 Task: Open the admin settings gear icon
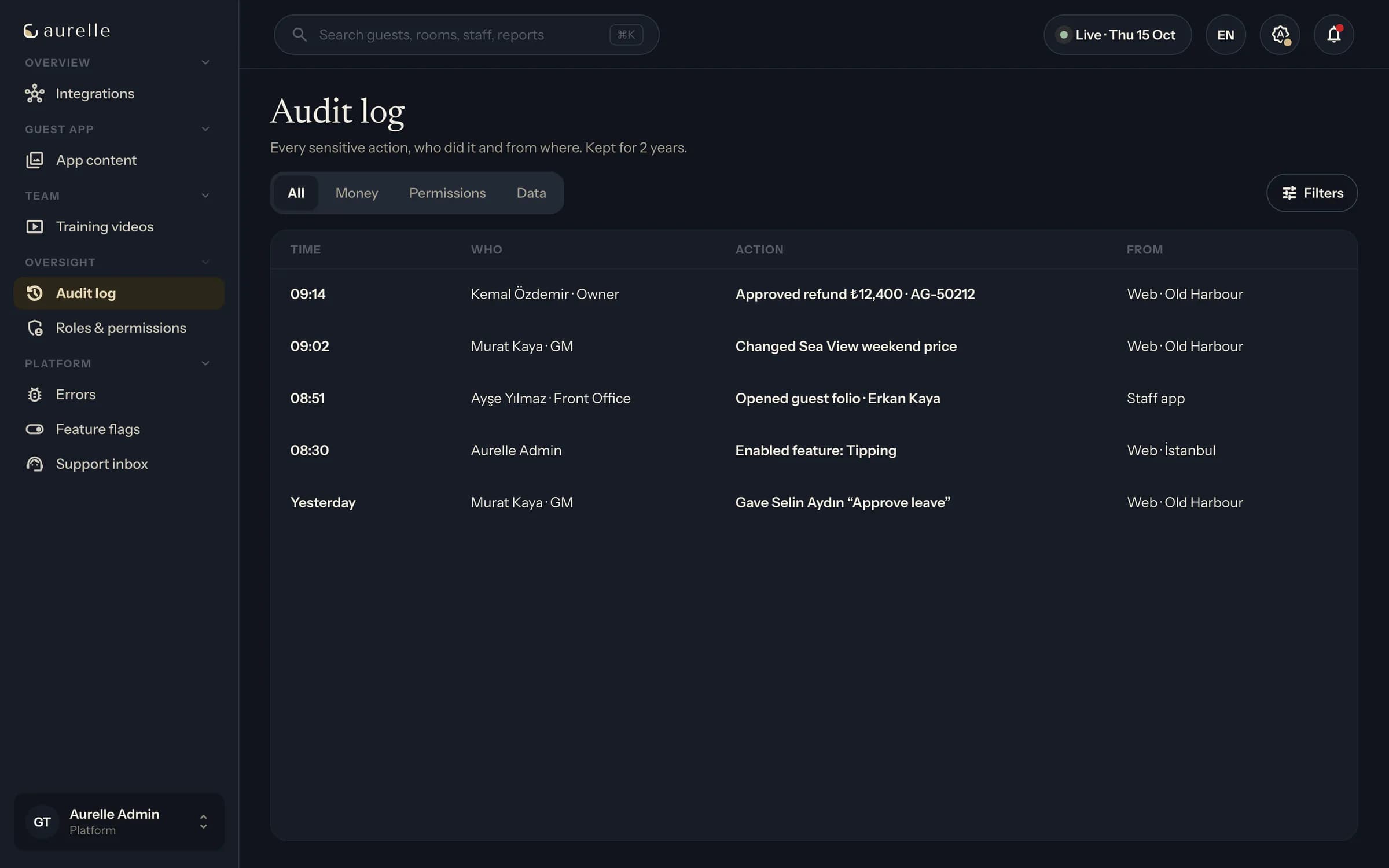point(1280,35)
